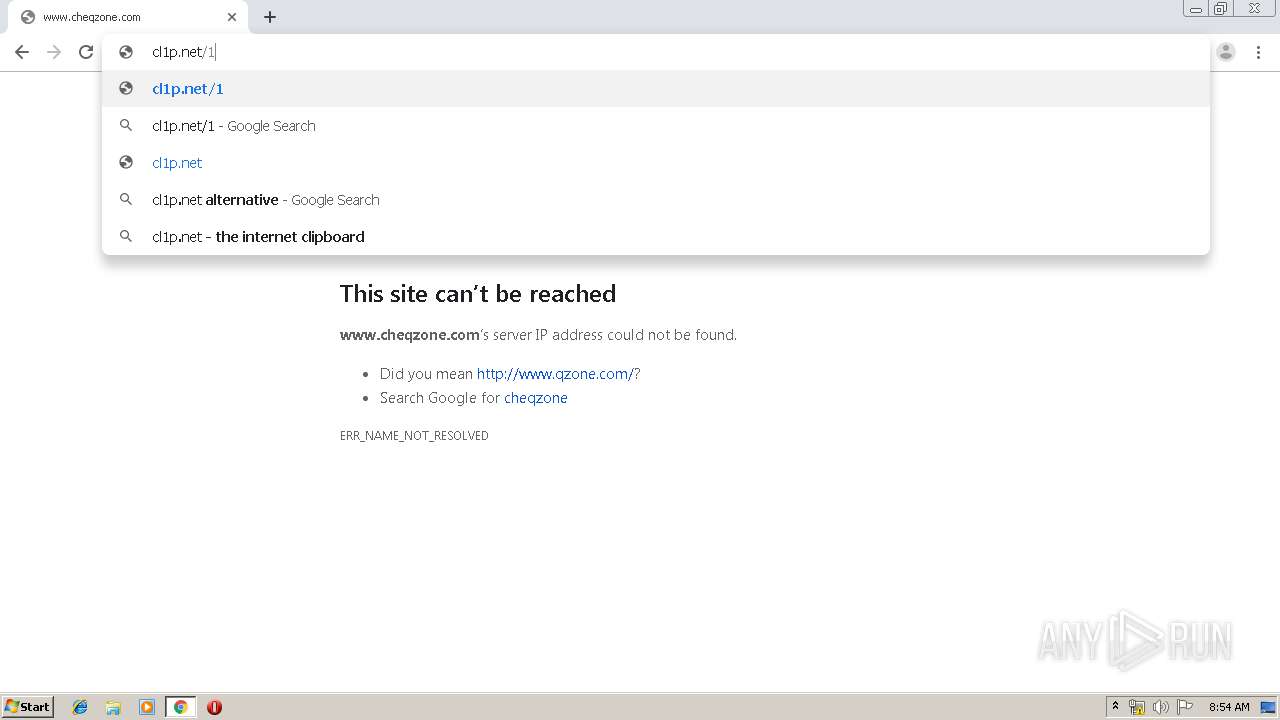Screen dimensions: 1280x720
Task: Click magnifier icon beside cl1p.net alternative
Action: [126, 199]
